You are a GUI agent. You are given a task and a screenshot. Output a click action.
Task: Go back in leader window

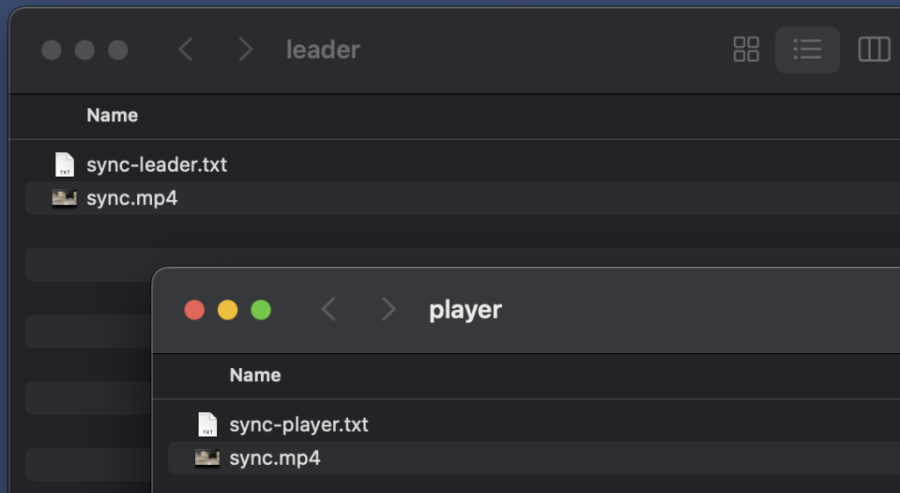[x=185, y=50]
